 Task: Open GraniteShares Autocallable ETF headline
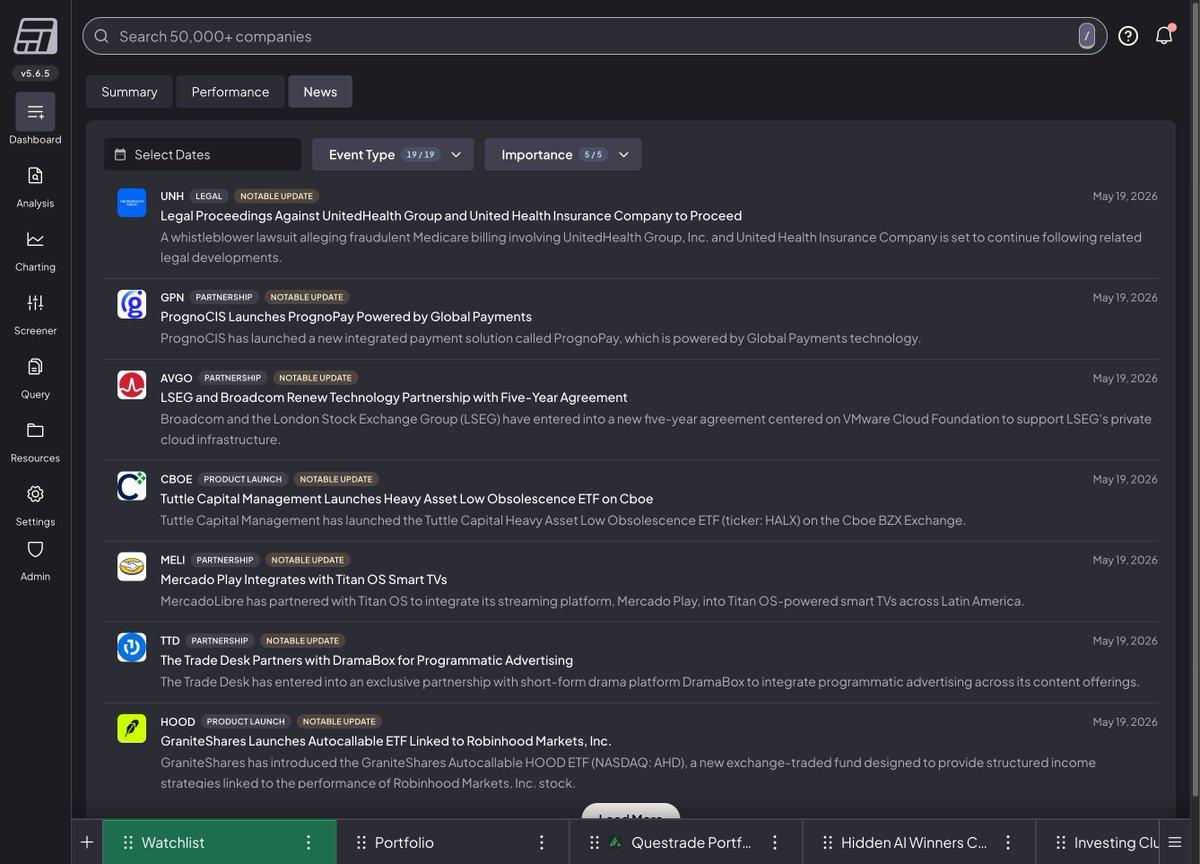click(386, 742)
